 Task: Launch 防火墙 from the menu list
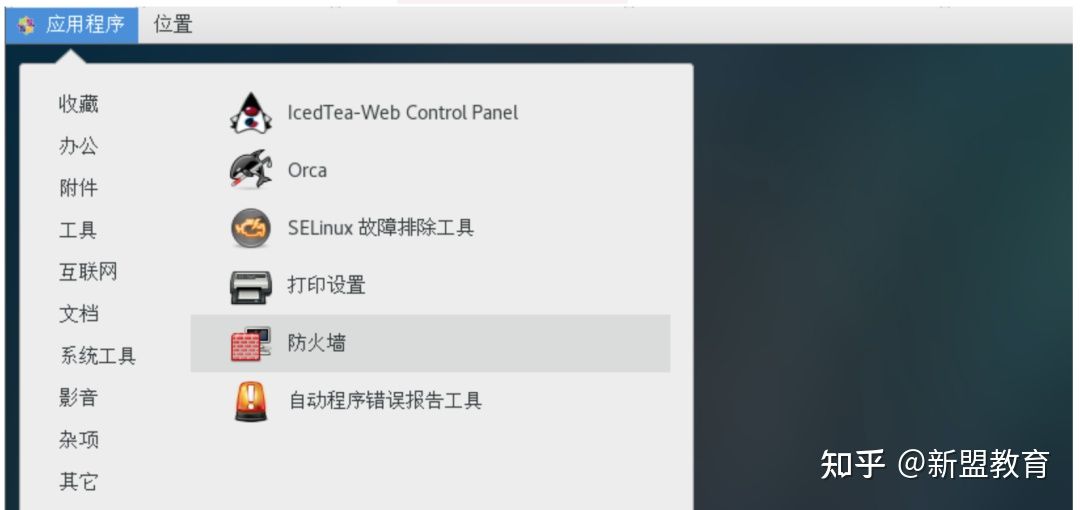(316, 344)
